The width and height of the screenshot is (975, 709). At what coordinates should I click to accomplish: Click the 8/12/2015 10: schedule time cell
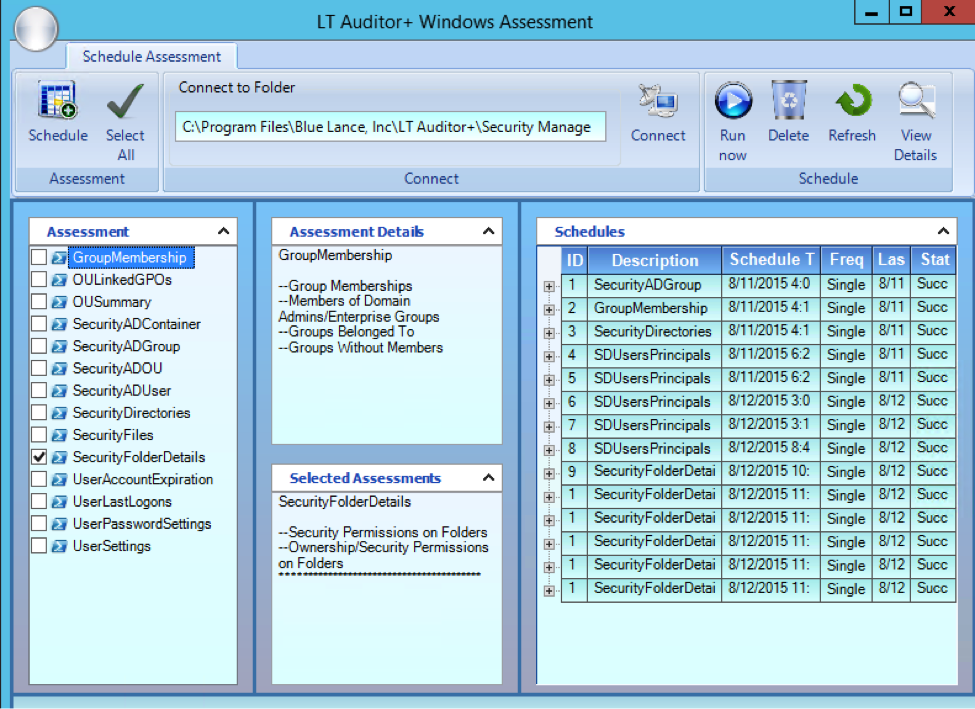771,471
